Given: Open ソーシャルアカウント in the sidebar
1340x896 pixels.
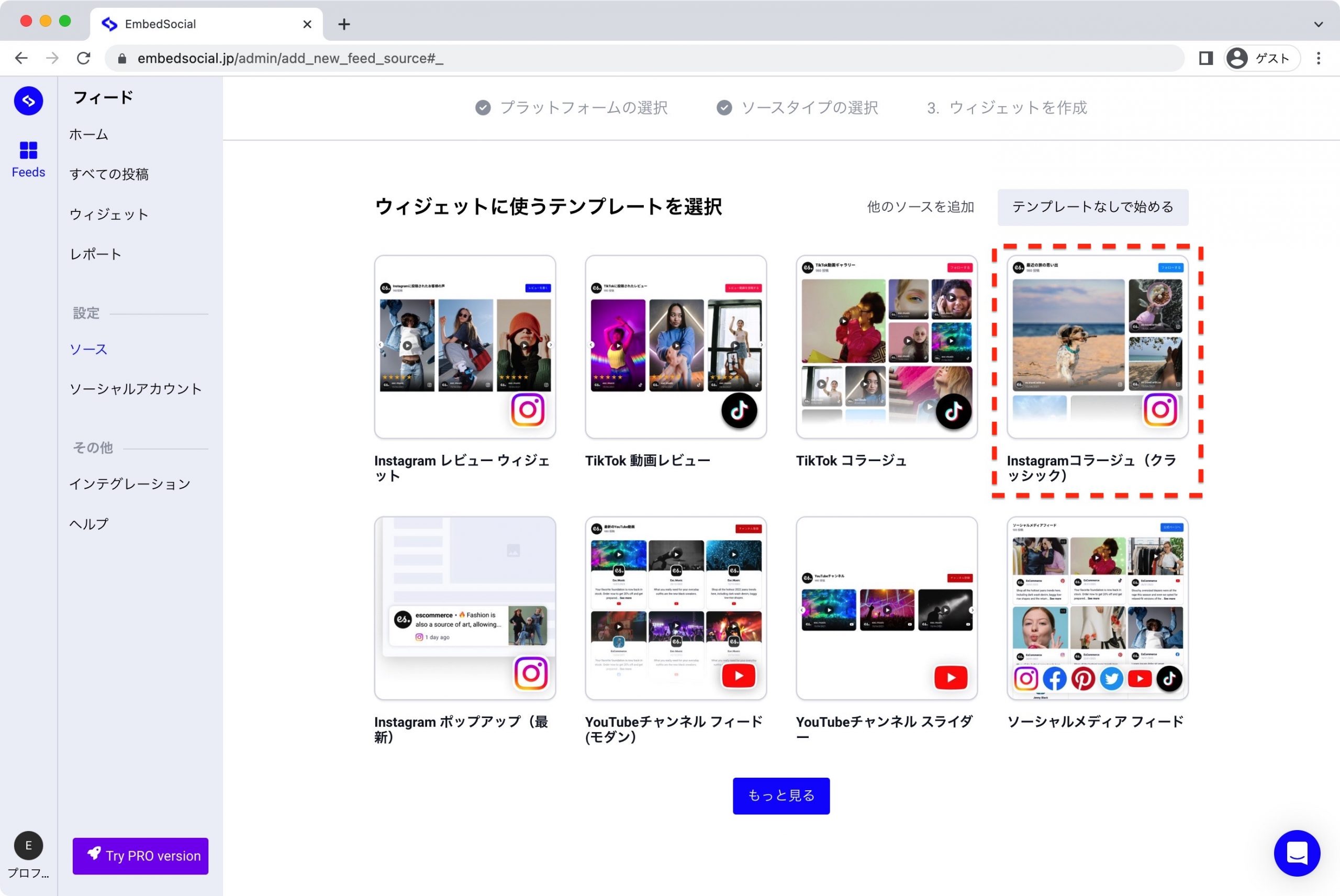Looking at the screenshot, I should click(136, 389).
